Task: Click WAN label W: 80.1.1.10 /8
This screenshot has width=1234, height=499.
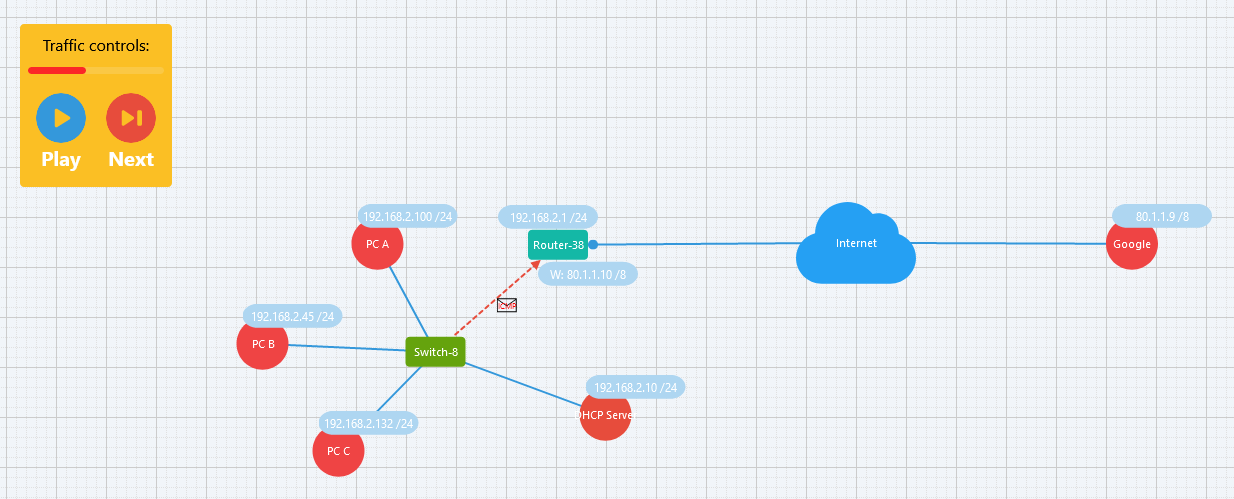Action: [x=588, y=274]
